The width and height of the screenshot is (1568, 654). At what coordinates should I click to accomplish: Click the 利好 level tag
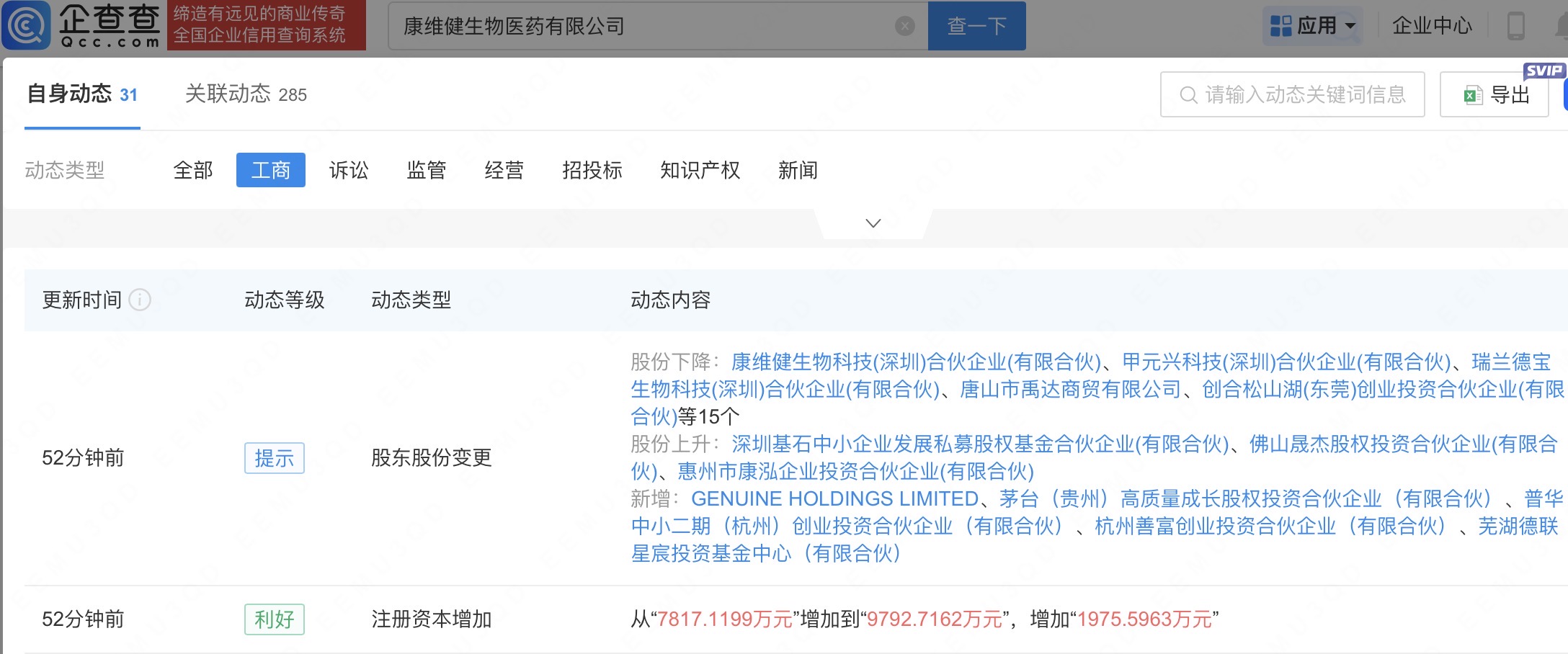pos(275,619)
